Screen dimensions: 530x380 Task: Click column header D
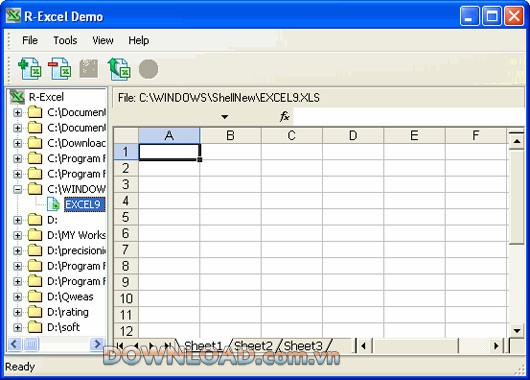pos(353,136)
